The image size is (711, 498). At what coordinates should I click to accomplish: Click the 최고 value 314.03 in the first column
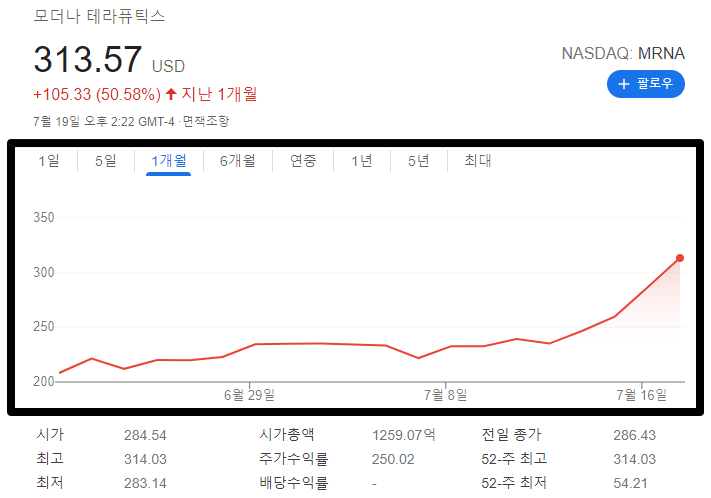click(145, 459)
